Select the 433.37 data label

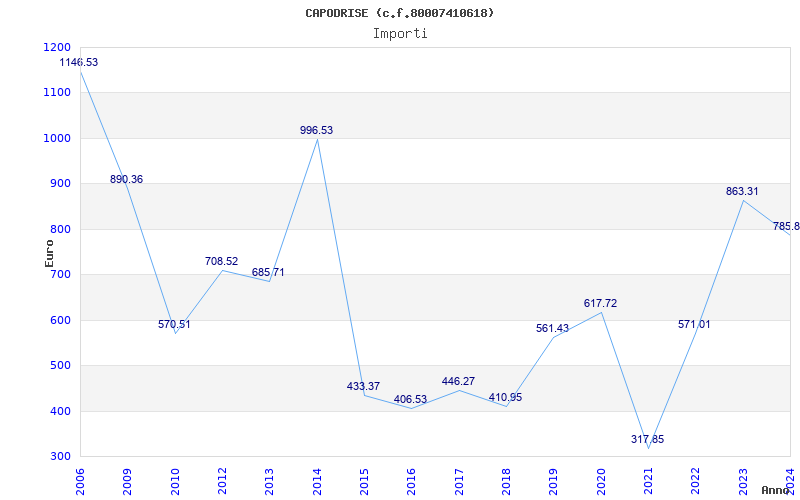click(363, 386)
